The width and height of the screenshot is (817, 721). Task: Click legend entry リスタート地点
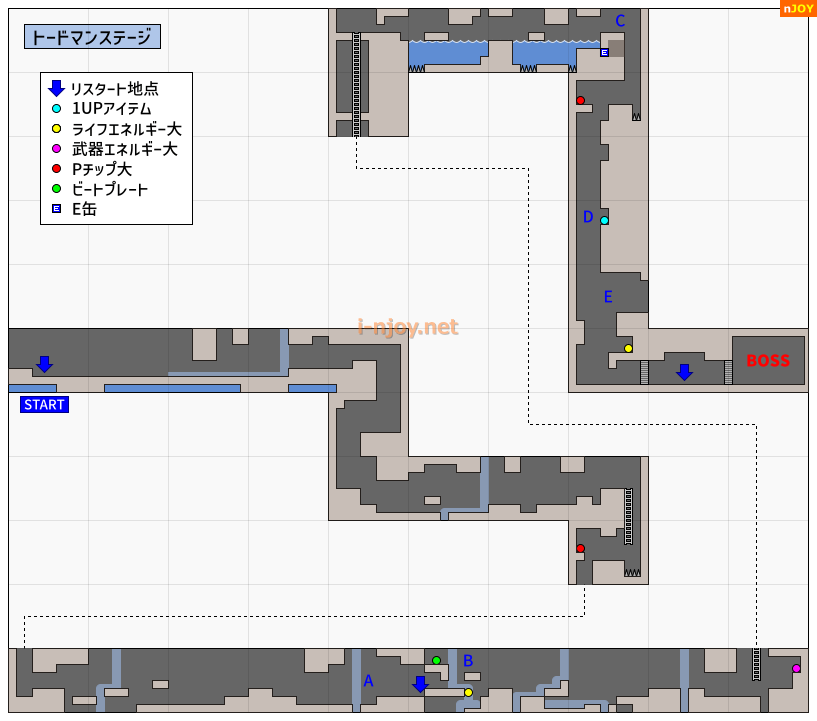[x=115, y=89]
